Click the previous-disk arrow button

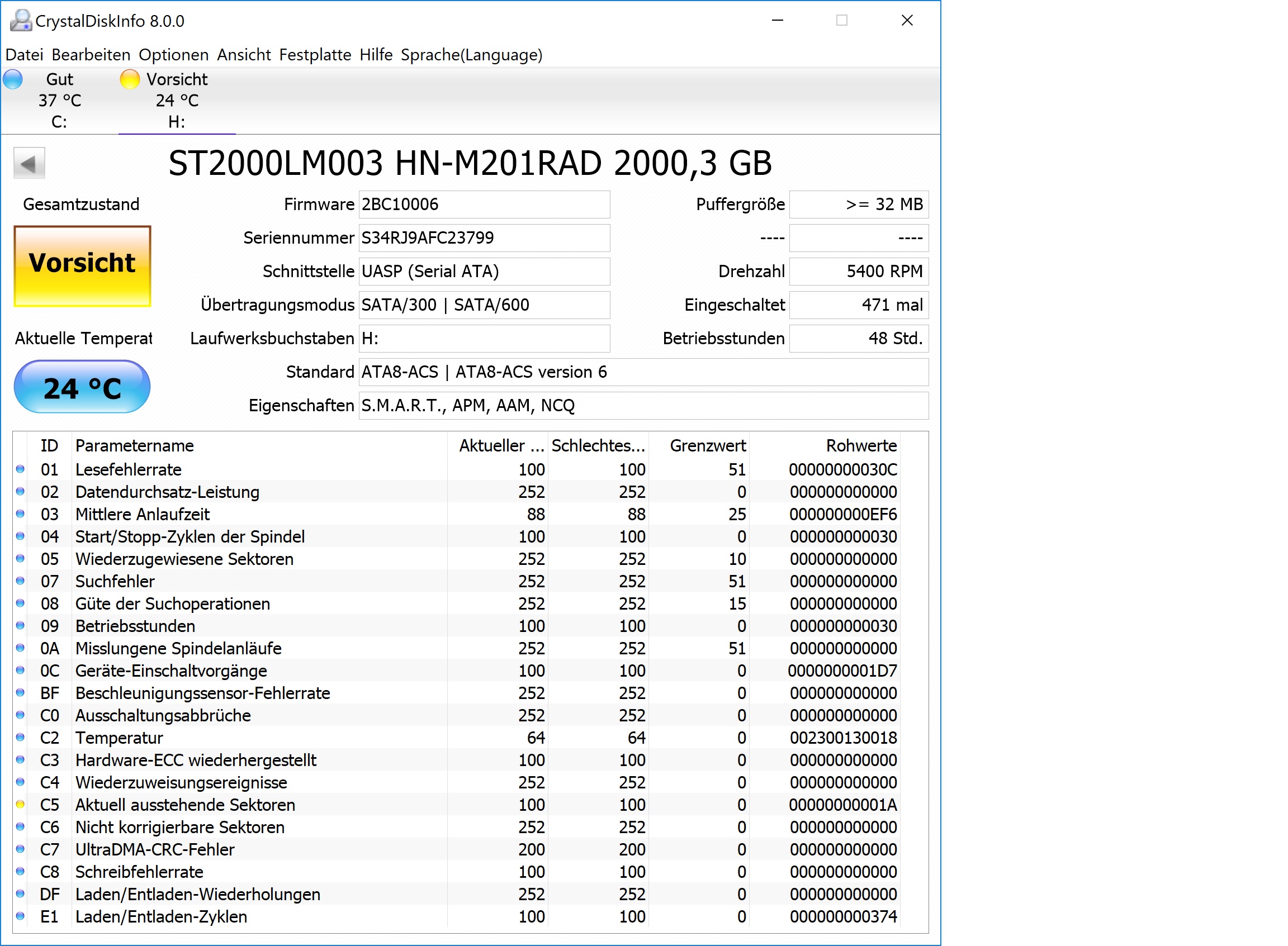pos(29,164)
